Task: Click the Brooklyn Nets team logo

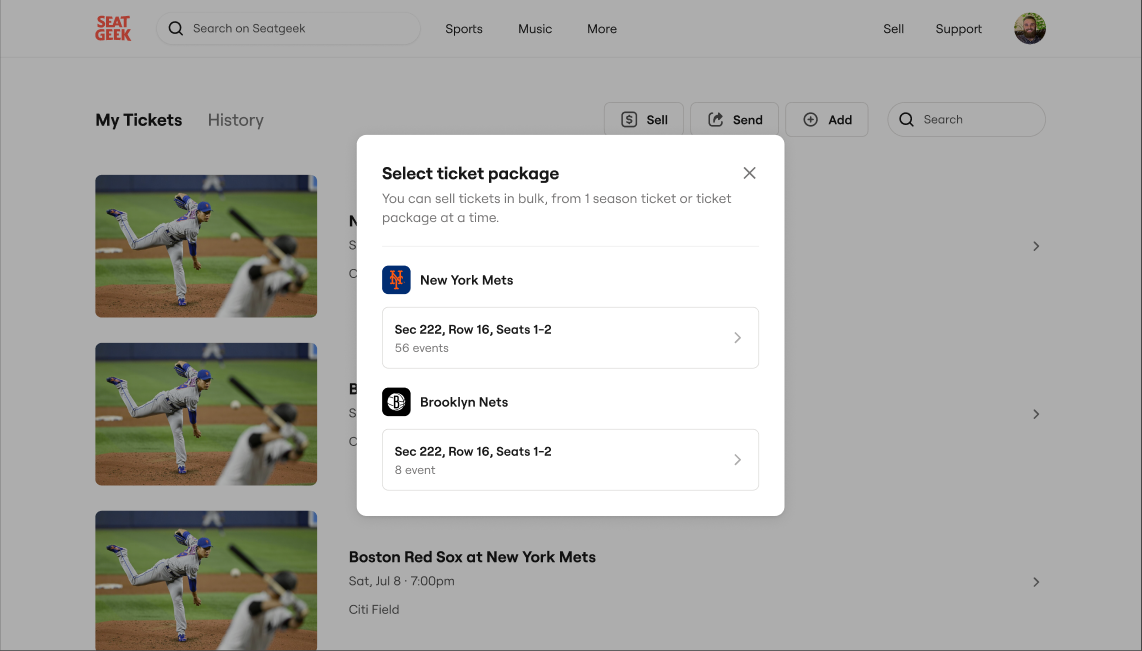Action: (x=396, y=402)
